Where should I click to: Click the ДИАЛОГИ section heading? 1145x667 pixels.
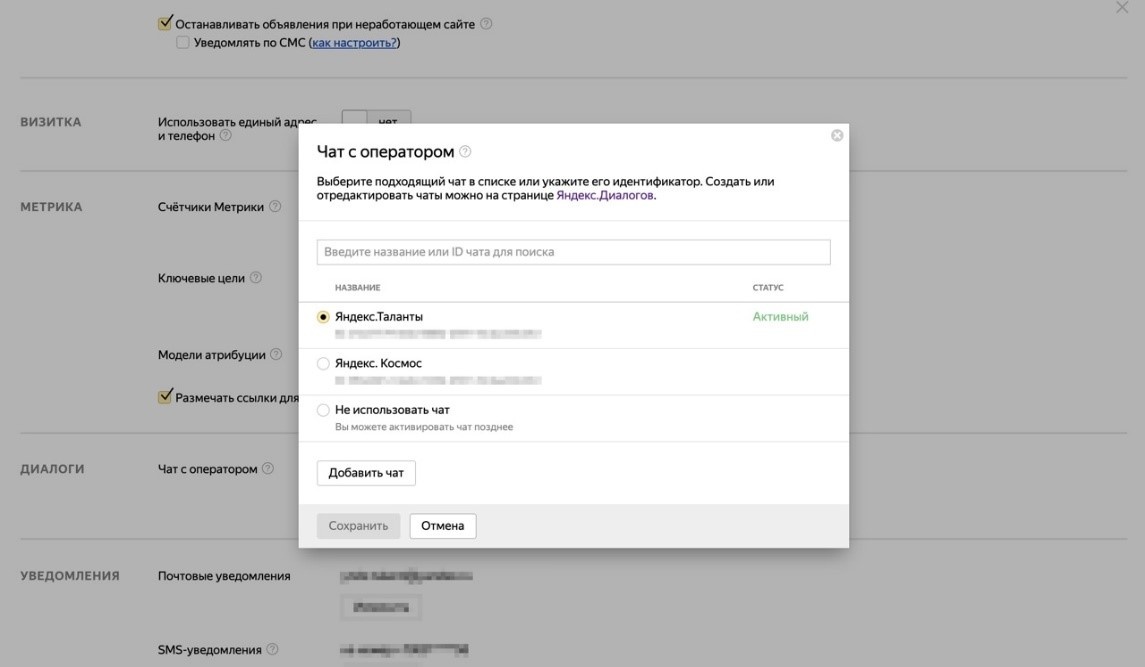[53, 469]
